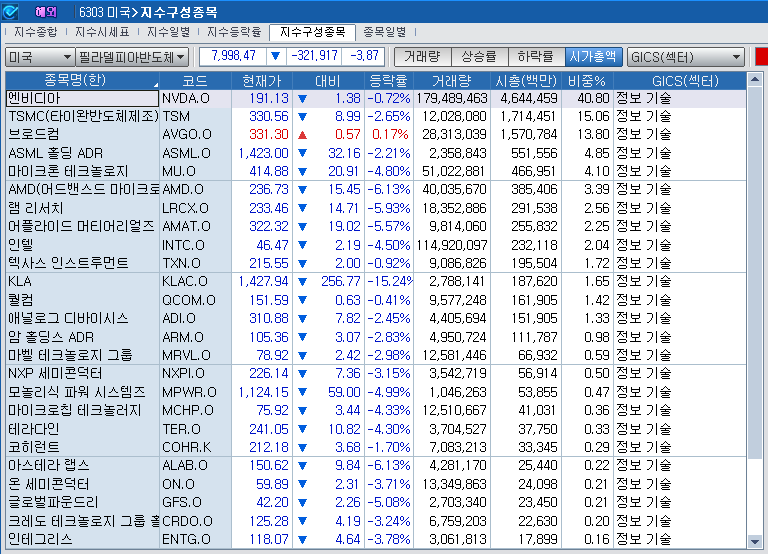
Task: Click the 등락률 column header
Action: click(x=389, y=80)
